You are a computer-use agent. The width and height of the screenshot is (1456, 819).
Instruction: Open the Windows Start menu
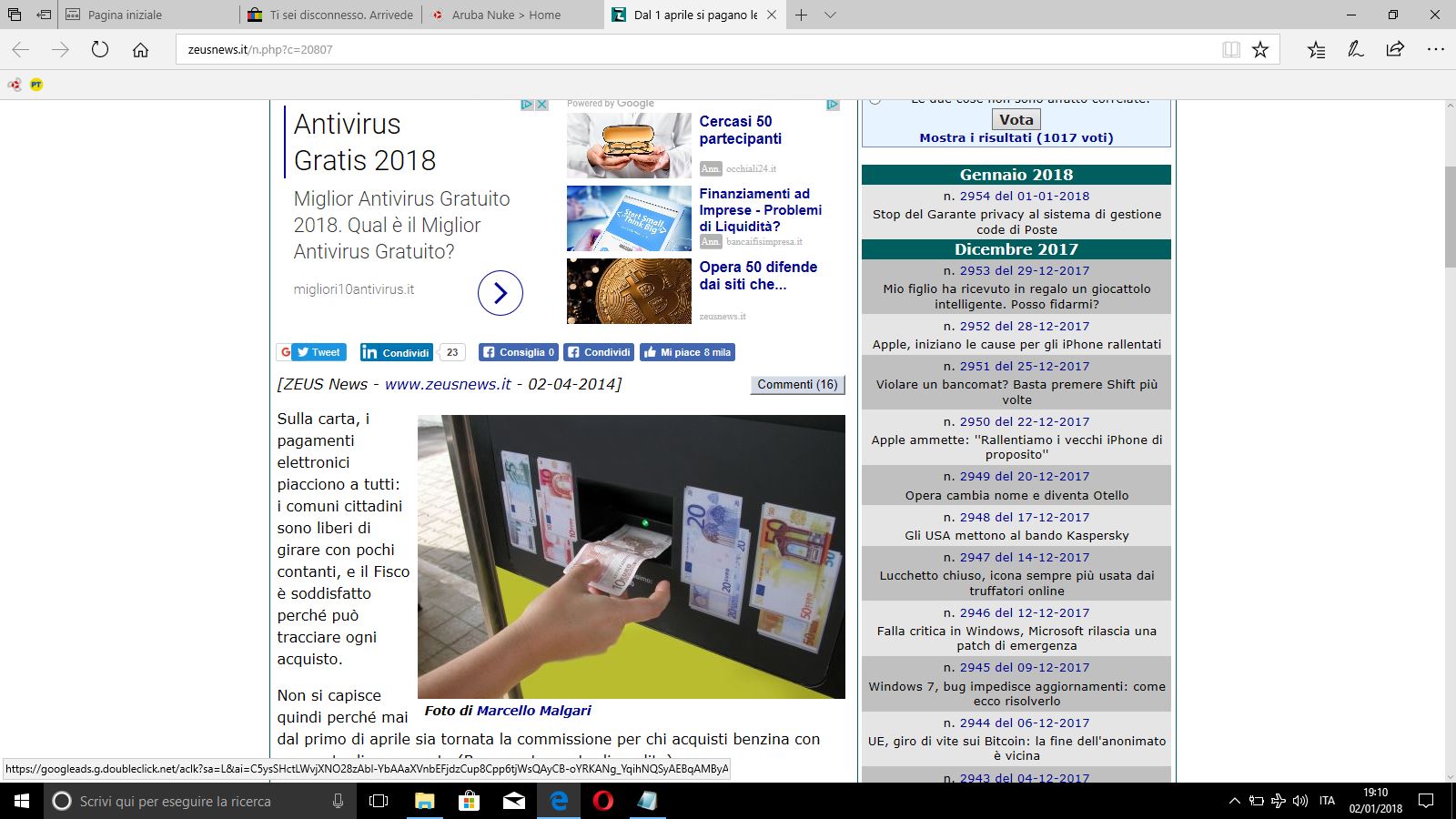tap(22, 801)
